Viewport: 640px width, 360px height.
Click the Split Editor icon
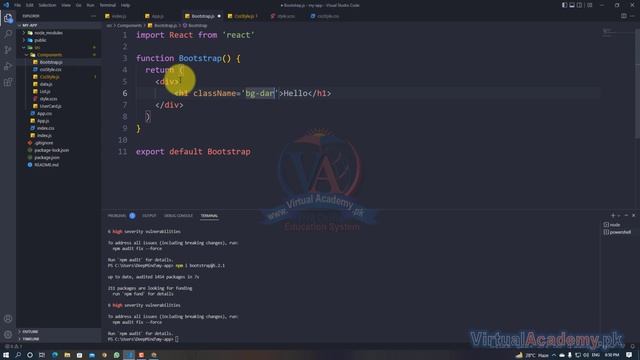pos(624,16)
